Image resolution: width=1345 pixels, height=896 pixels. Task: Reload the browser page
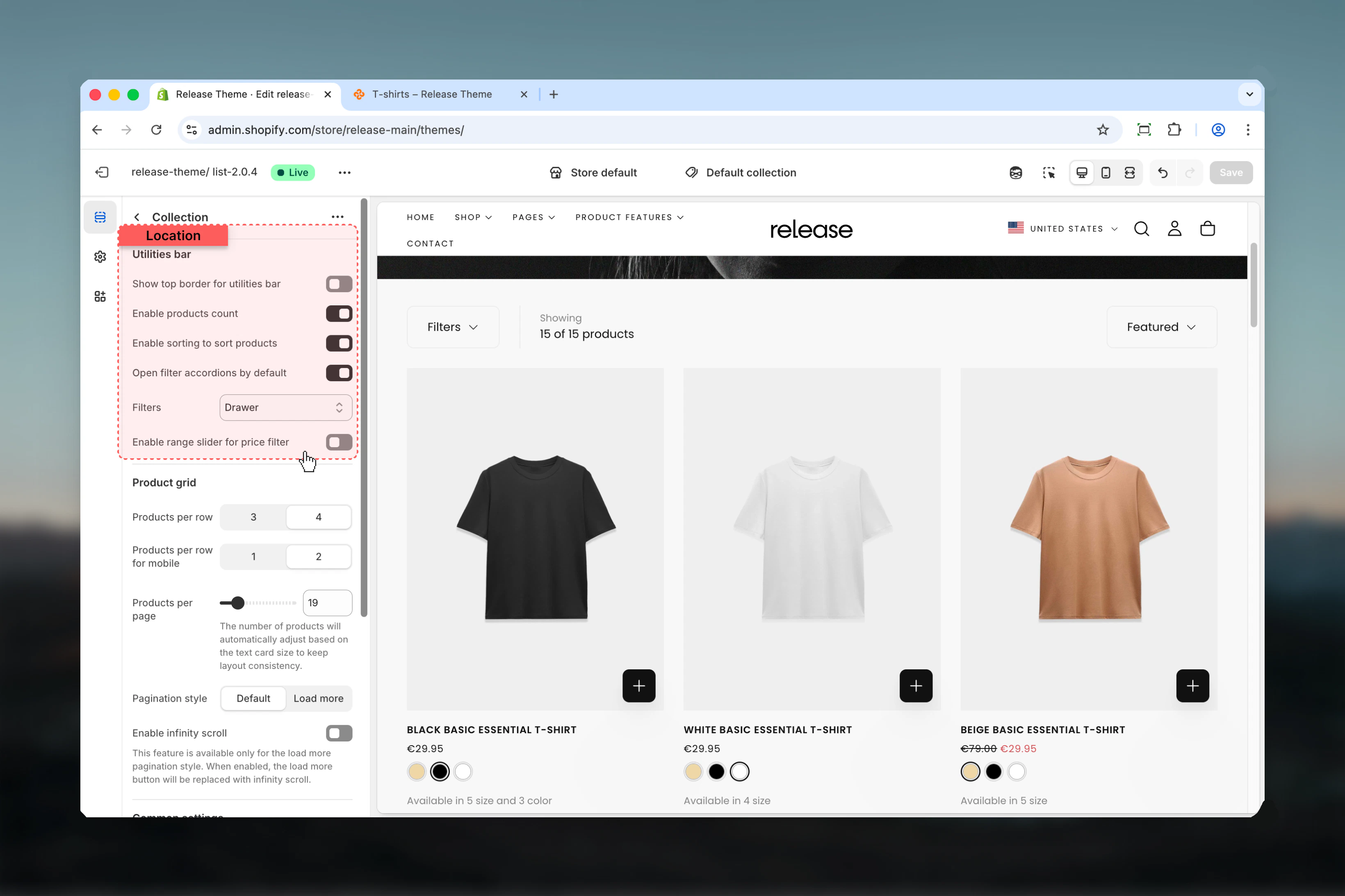coord(156,130)
